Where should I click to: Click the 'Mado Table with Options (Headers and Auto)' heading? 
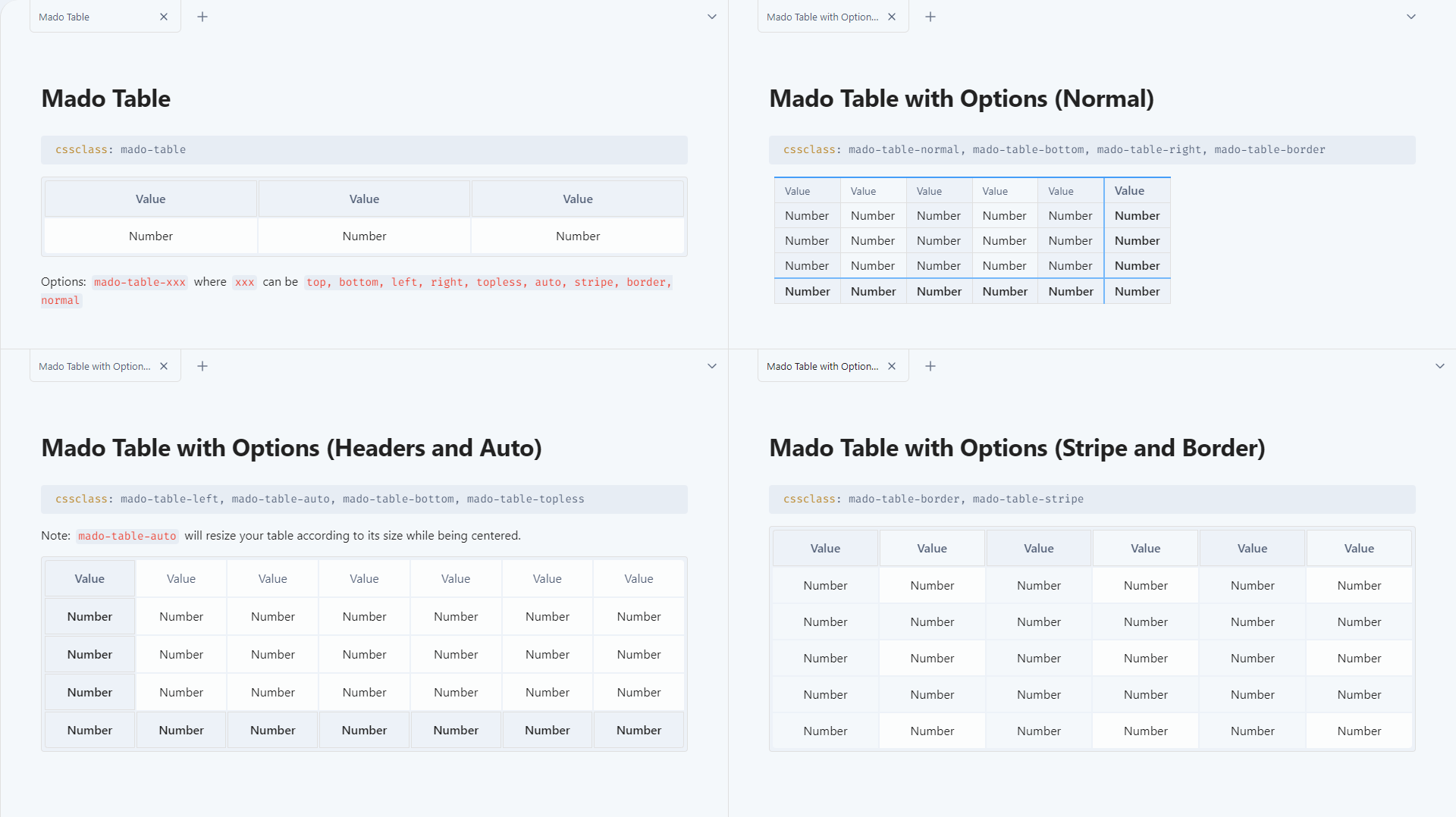(291, 448)
